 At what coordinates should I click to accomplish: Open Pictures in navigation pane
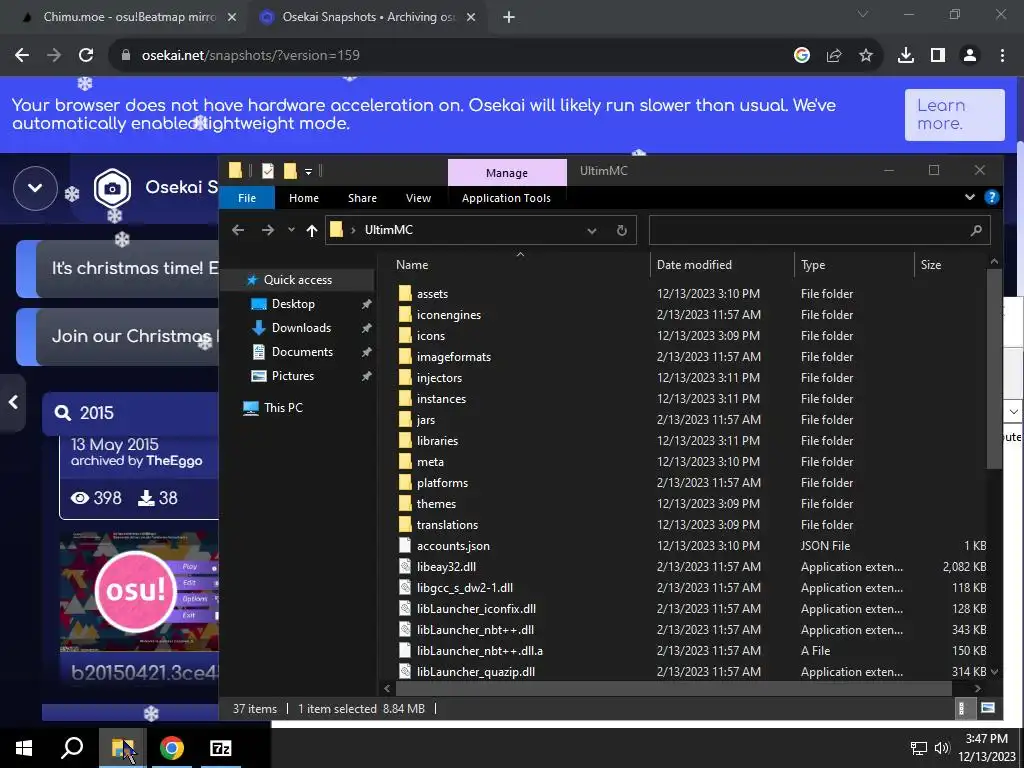pos(293,376)
